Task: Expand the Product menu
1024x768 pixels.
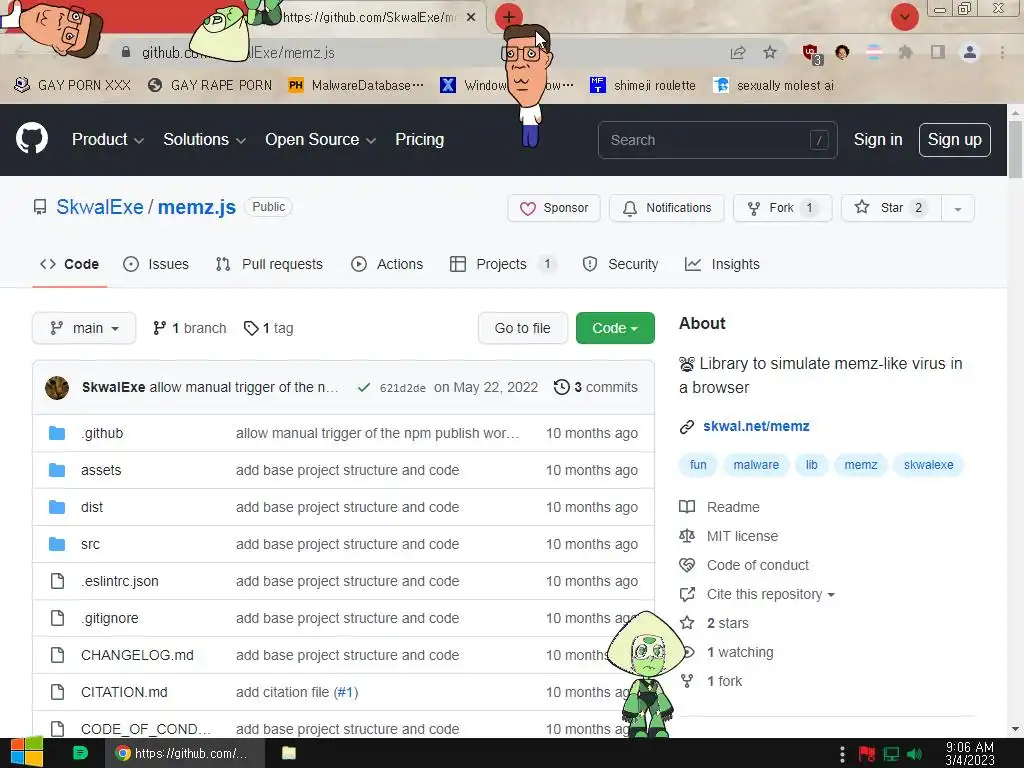Action: click(x=108, y=140)
